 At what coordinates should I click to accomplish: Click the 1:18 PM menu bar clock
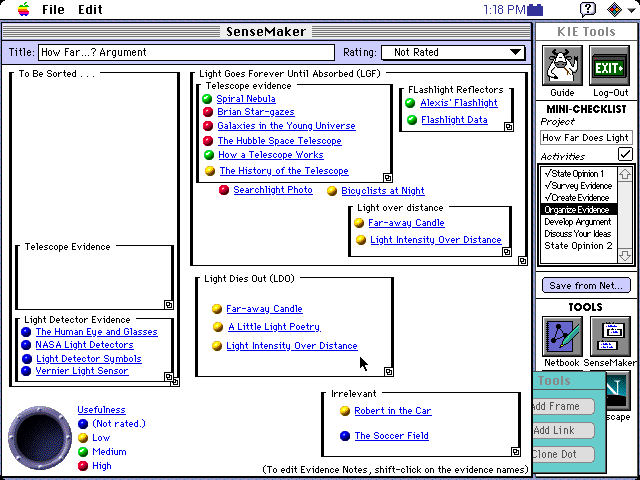click(x=504, y=9)
